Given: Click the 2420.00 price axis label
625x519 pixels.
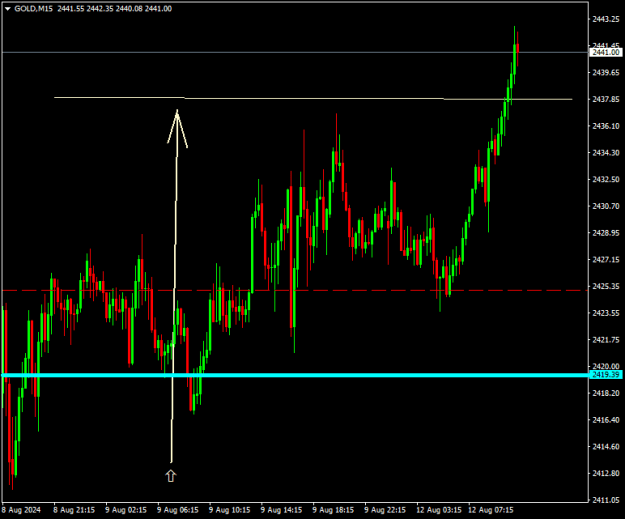Looking at the screenshot, I should [x=606, y=366].
